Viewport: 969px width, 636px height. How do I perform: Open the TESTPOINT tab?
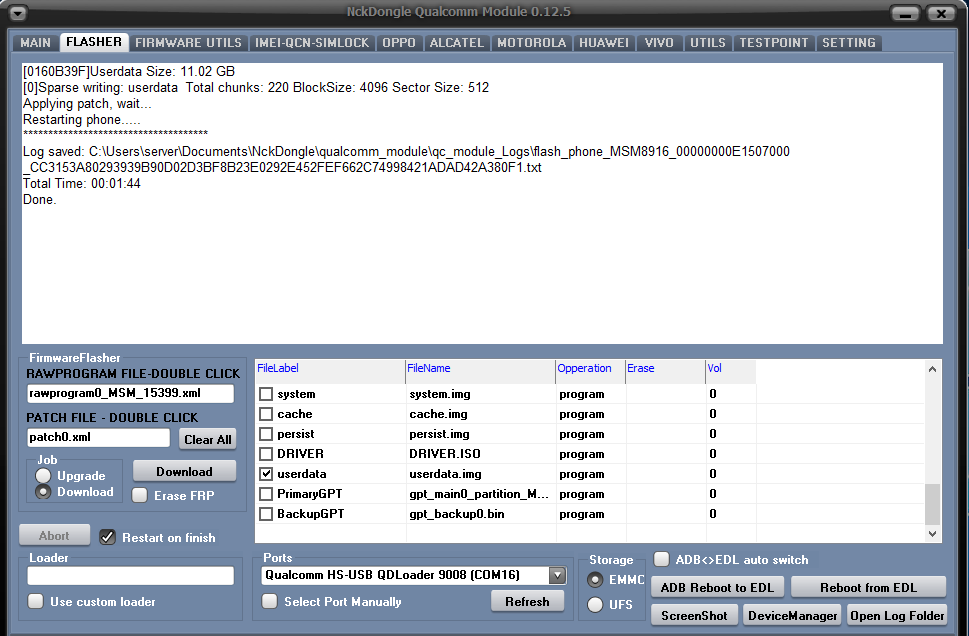pos(774,43)
